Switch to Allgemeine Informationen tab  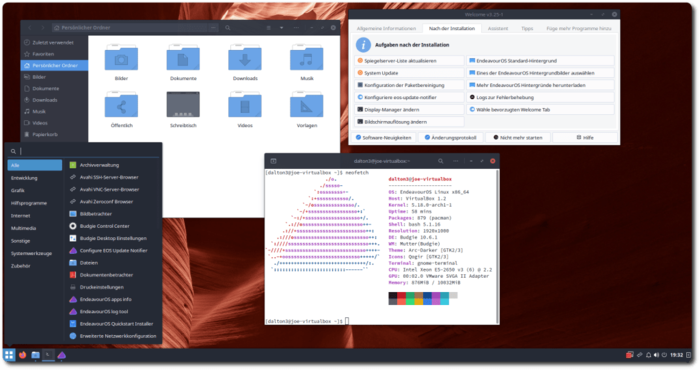click(x=387, y=29)
